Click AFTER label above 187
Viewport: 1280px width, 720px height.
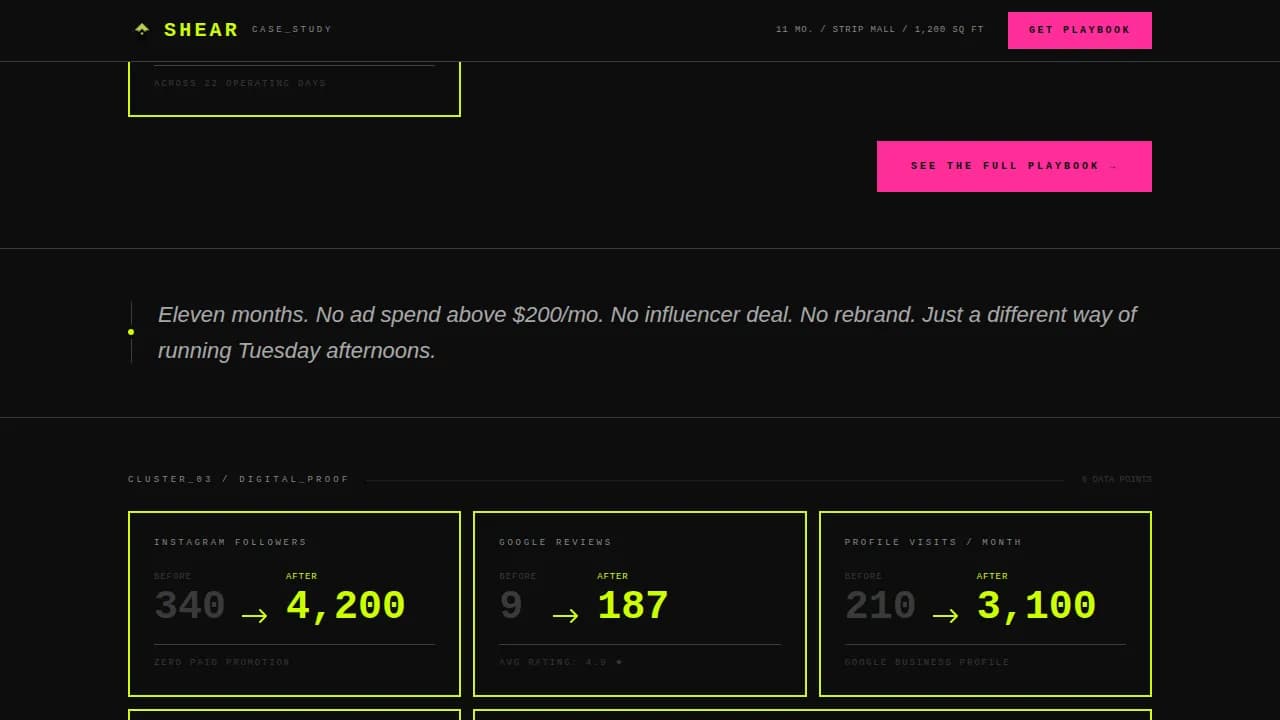coord(613,576)
